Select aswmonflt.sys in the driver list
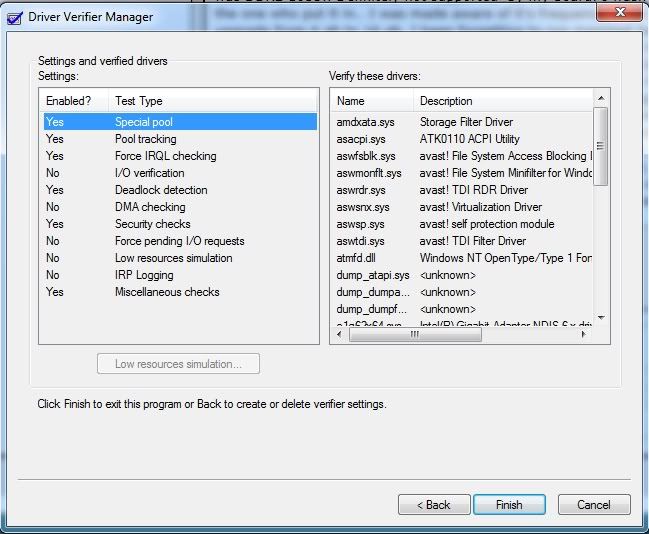The image size is (649, 534). 369,173
